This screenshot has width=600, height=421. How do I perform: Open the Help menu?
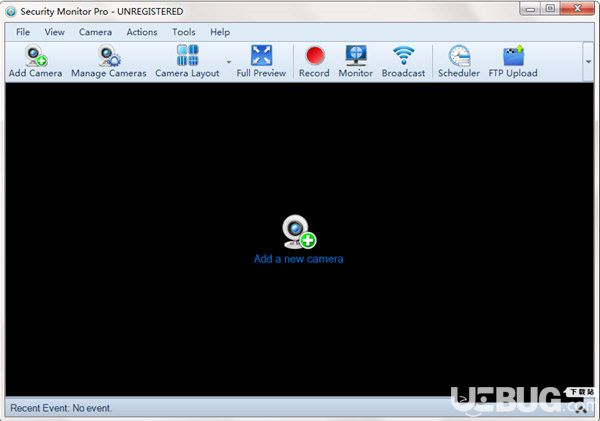[x=220, y=32]
